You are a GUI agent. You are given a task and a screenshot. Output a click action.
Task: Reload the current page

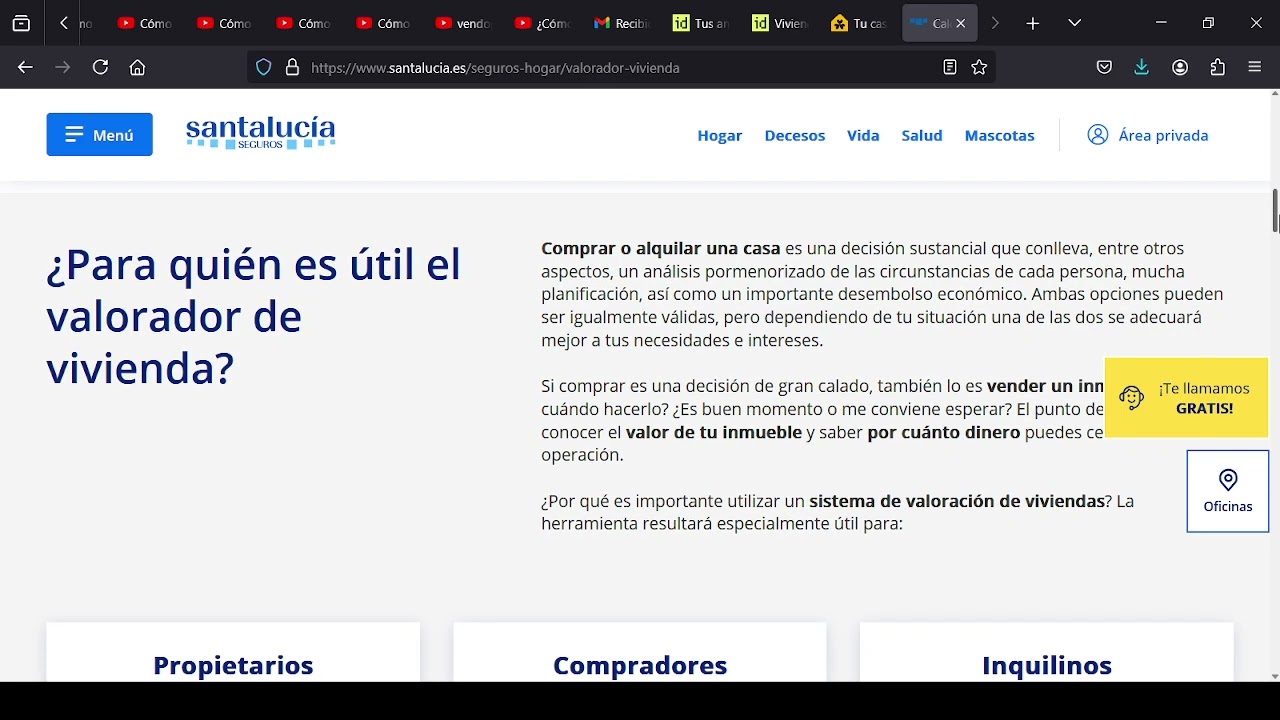click(x=100, y=68)
